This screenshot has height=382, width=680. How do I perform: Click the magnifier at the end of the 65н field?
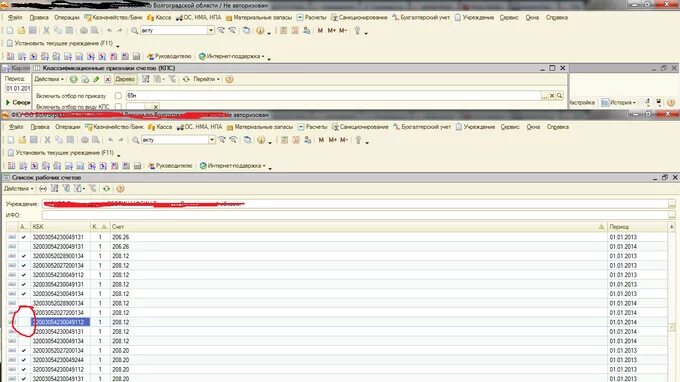(x=559, y=95)
